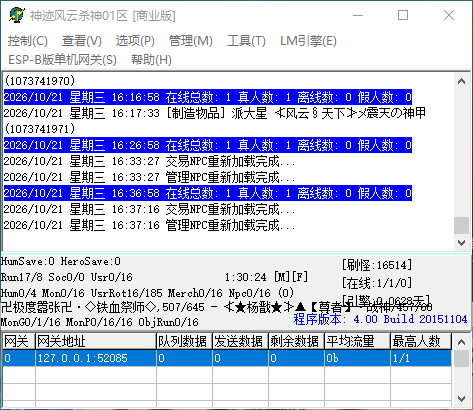Click the HumSave:0 HeroSave:0 status text

[61, 261]
